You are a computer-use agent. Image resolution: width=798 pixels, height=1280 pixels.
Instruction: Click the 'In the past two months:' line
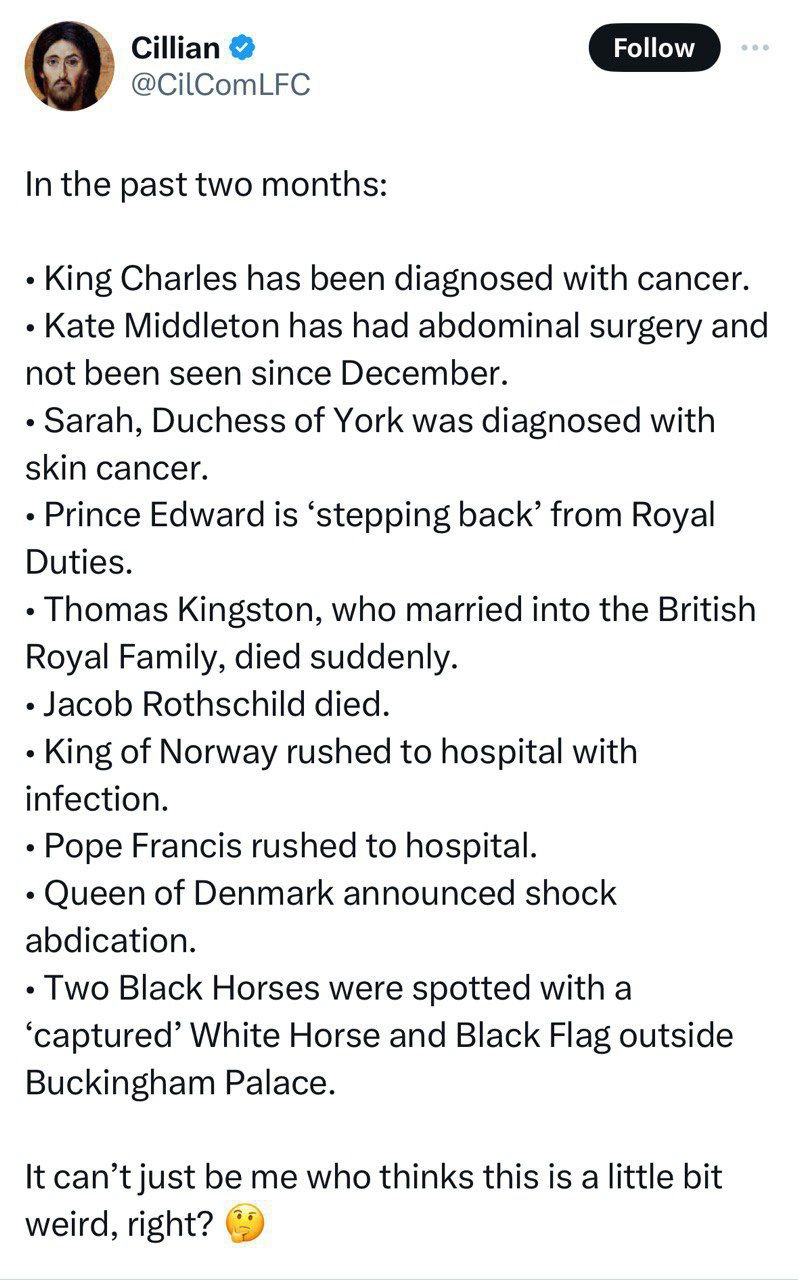tap(205, 186)
